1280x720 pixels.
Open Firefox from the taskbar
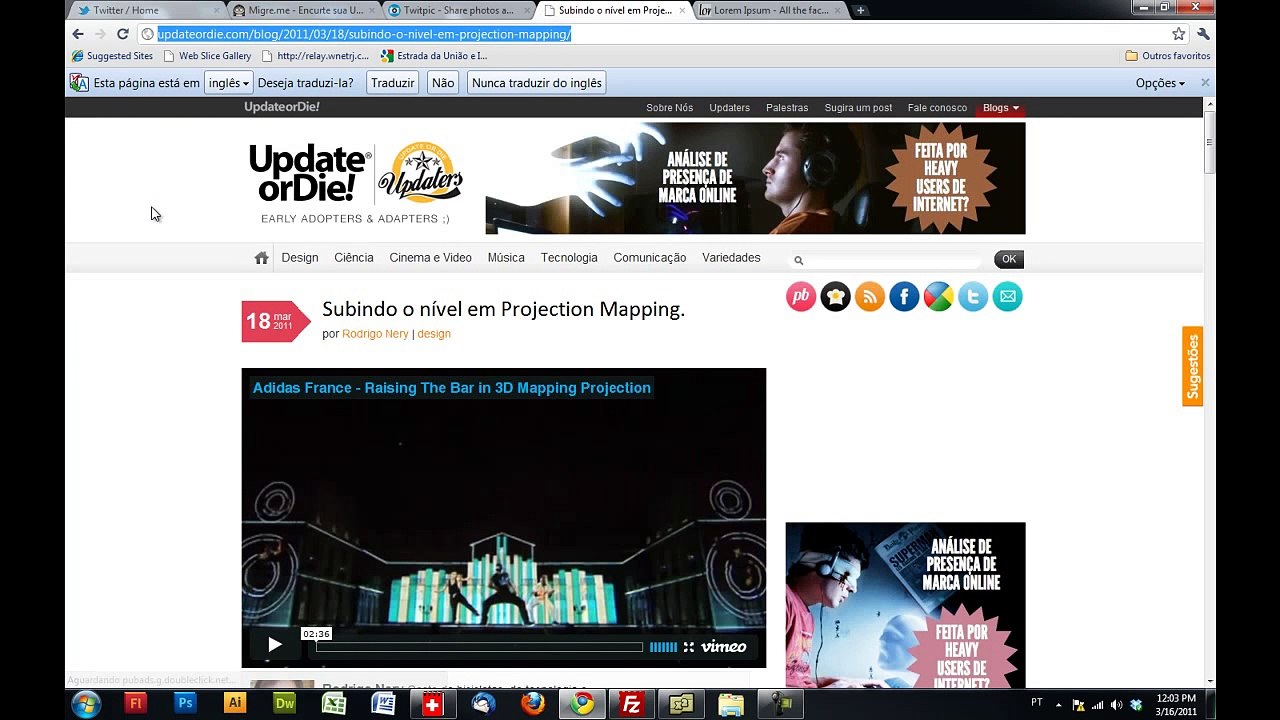click(x=532, y=704)
